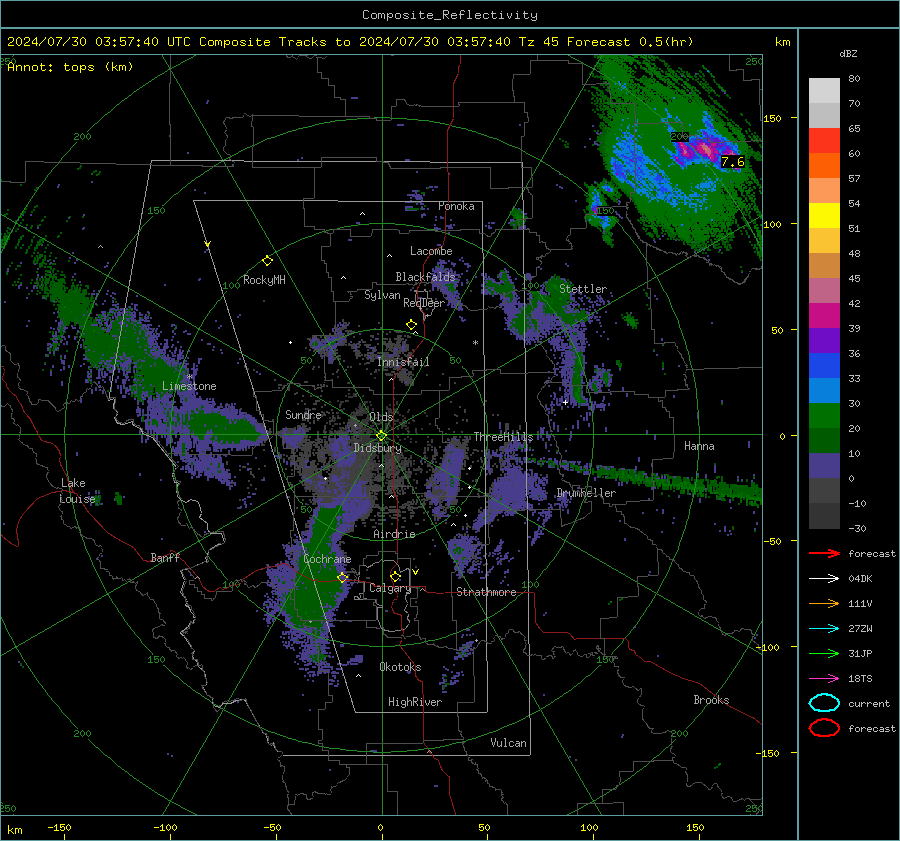Select the Stettler city label
Screen dimensions: 900x841
pos(583,289)
